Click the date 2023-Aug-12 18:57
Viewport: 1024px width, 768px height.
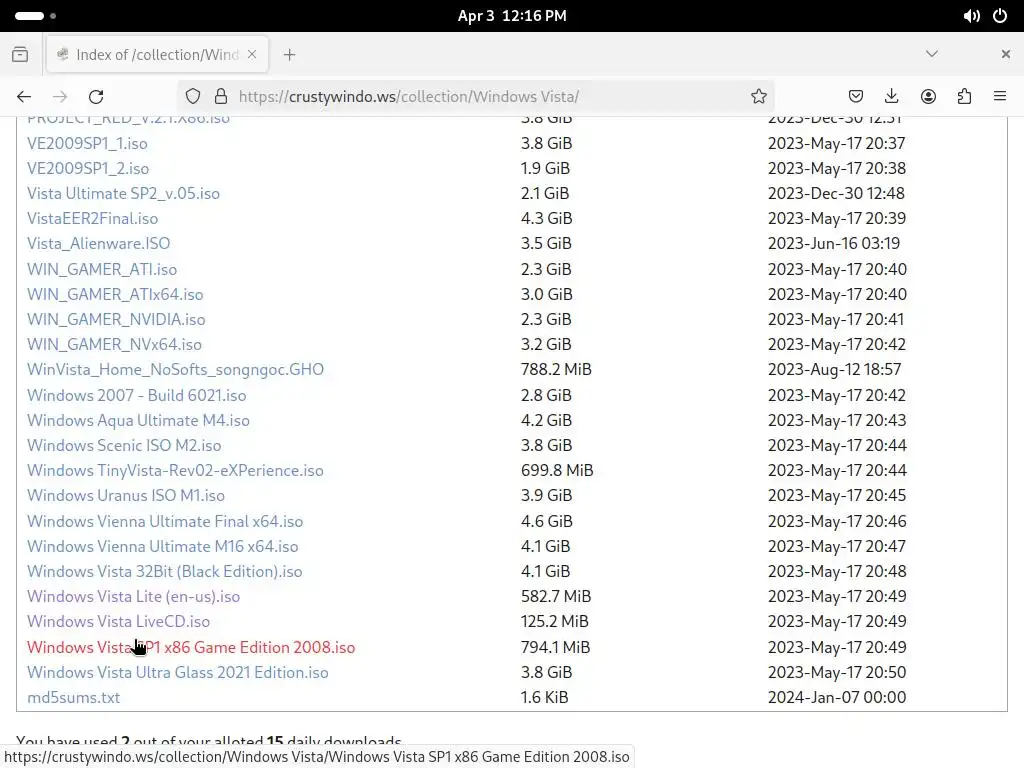click(x=834, y=369)
